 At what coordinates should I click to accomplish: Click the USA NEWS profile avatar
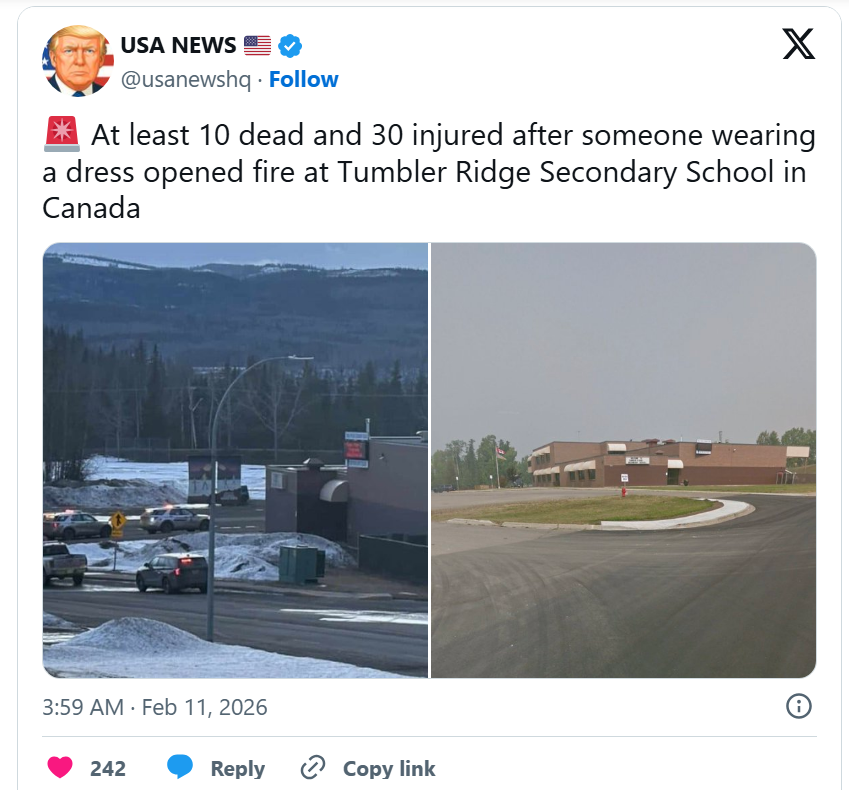pos(77,61)
